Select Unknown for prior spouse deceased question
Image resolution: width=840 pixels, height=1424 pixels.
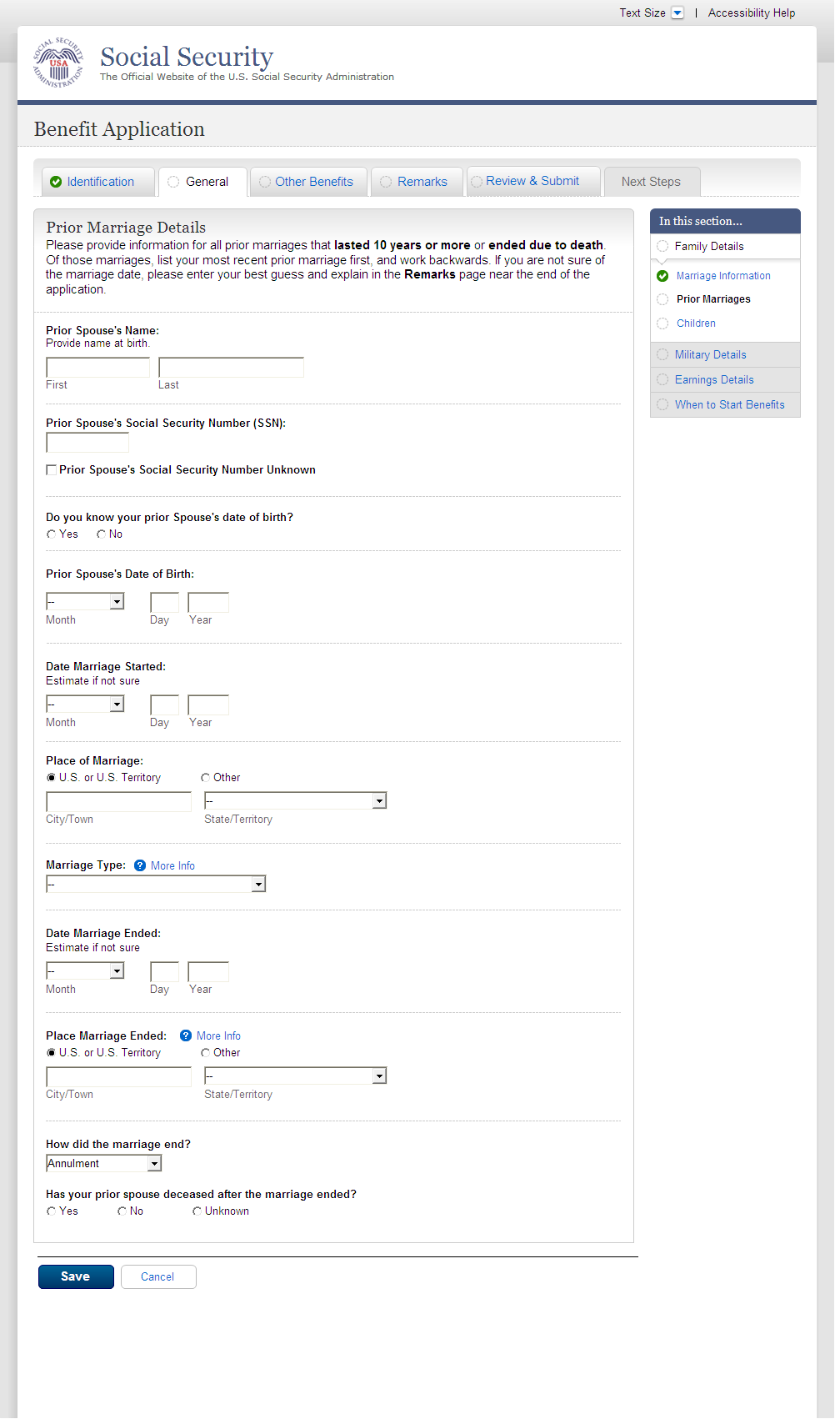pyautogui.click(x=197, y=1211)
